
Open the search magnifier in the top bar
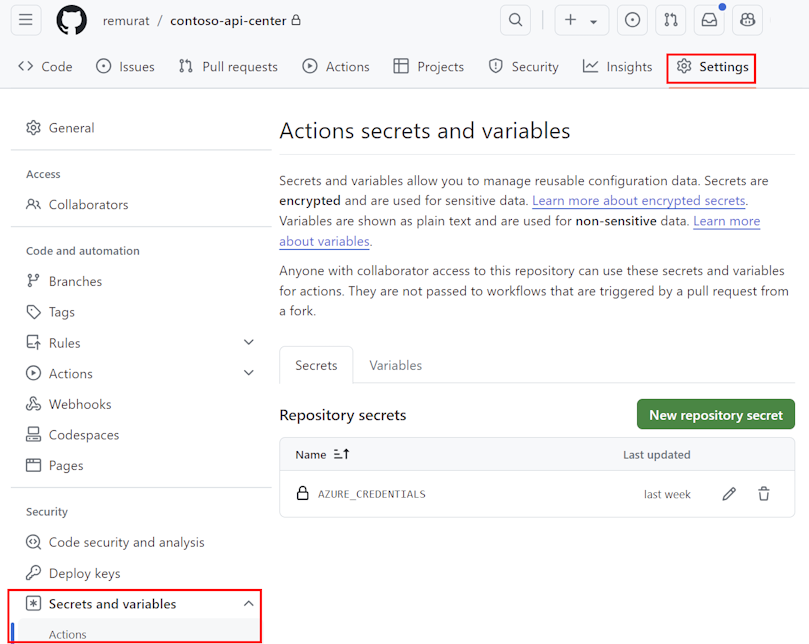coord(514,20)
